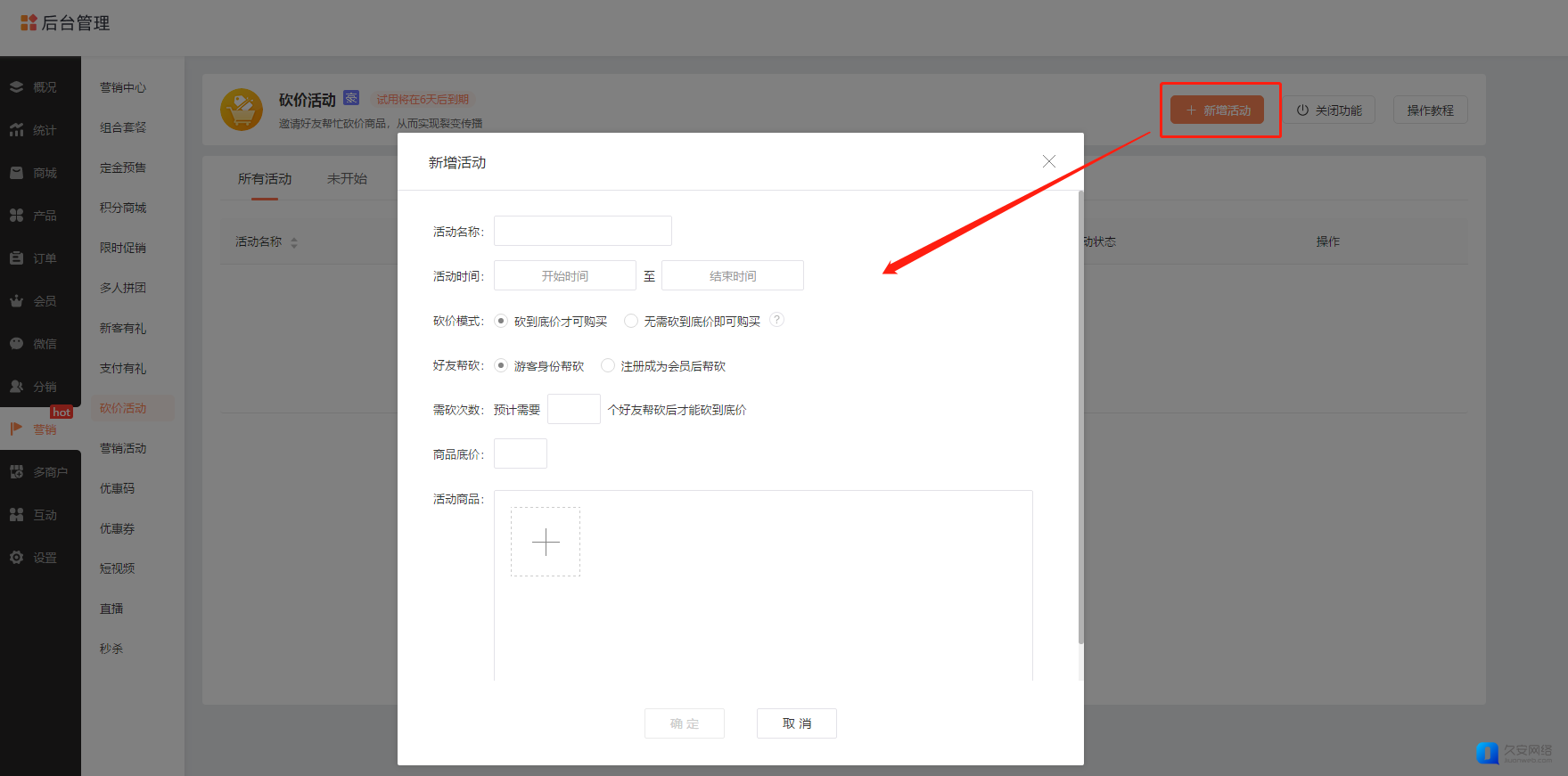1568x776 pixels.
Task: Open 支付有礼 in the submenu
Action: [123, 368]
